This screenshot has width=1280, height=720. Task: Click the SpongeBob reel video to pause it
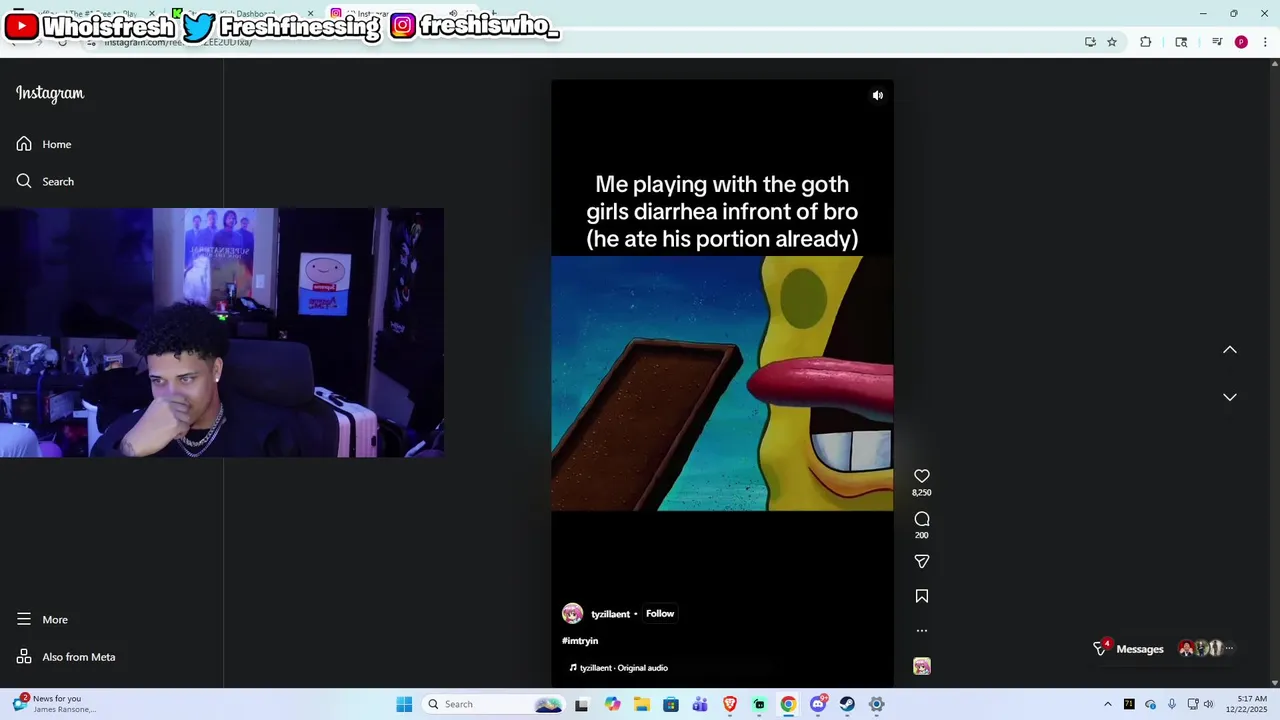[x=722, y=383]
